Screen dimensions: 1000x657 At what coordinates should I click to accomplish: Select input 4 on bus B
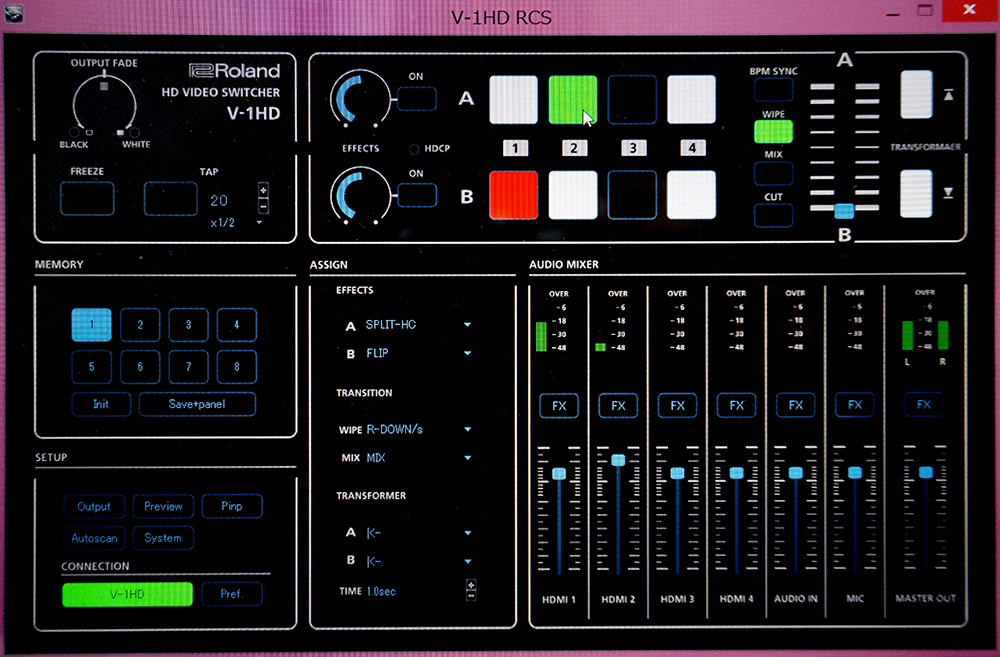click(691, 195)
